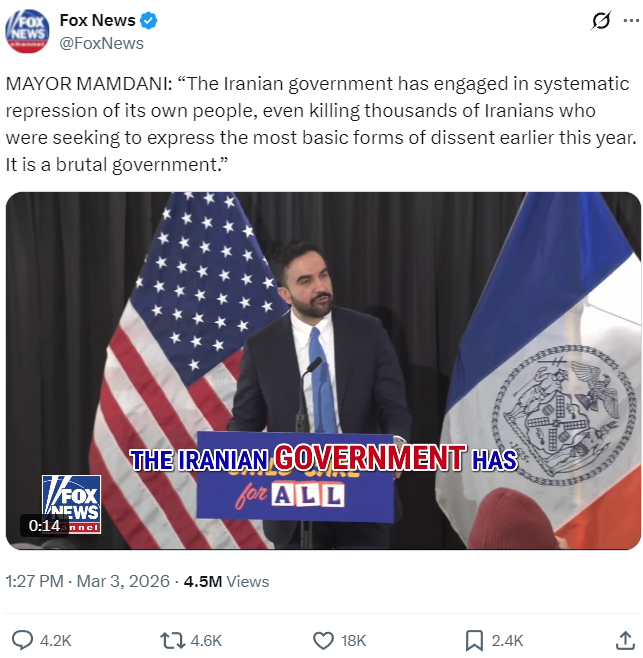
Task: Click the 4.2K reply count
Action: pyautogui.click(x=55, y=640)
